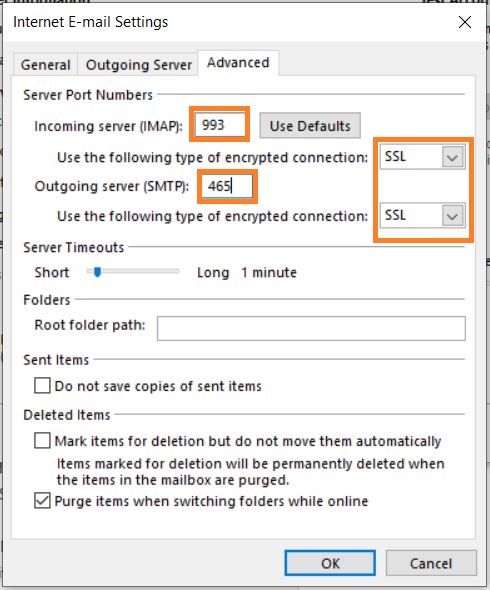Click the Server Timeouts slider thumb
Screen dimensions: 490x590
click(97, 272)
